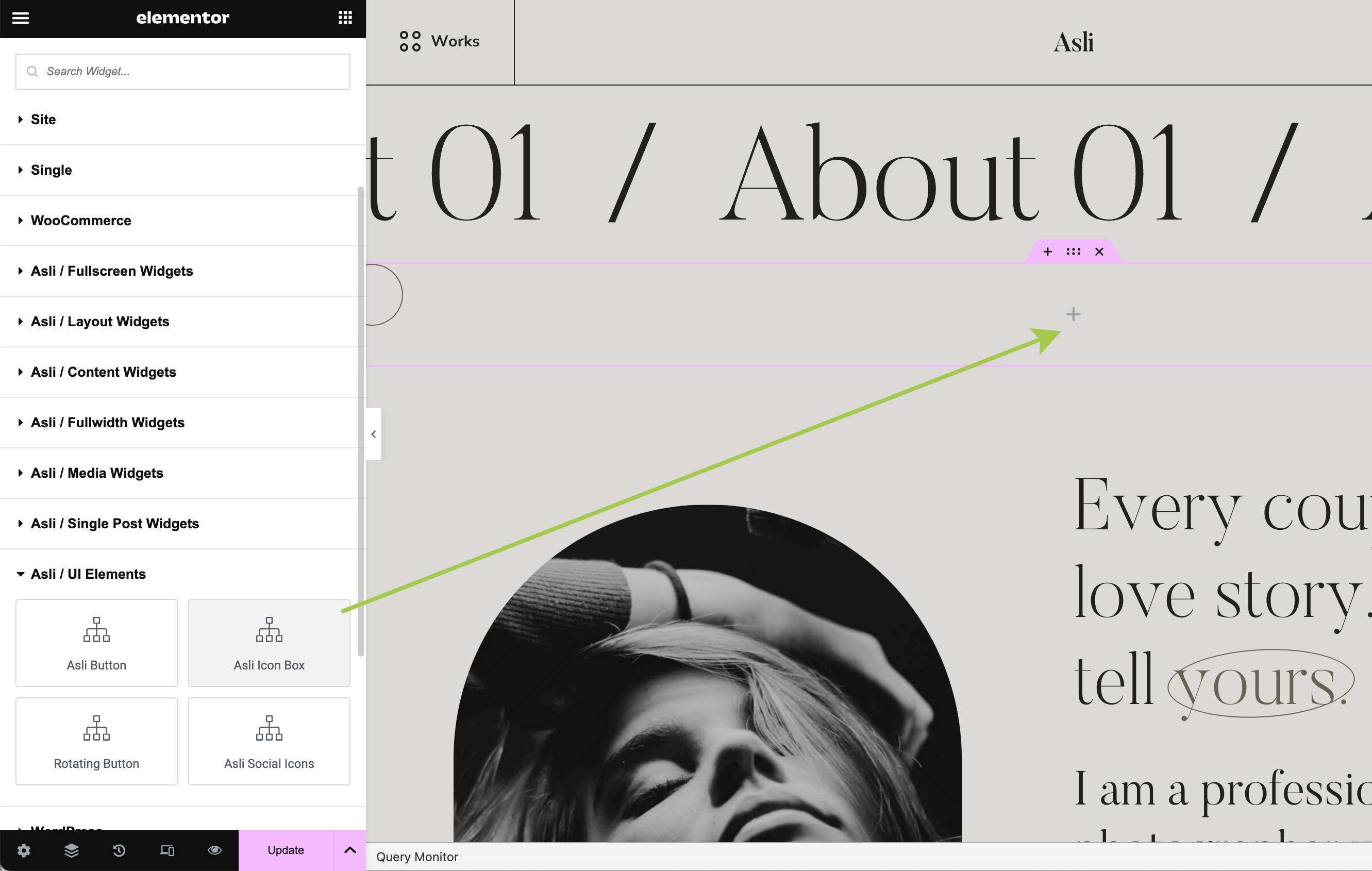The height and width of the screenshot is (871, 1372).
Task: Click the widgets grid icon
Action: point(345,18)
